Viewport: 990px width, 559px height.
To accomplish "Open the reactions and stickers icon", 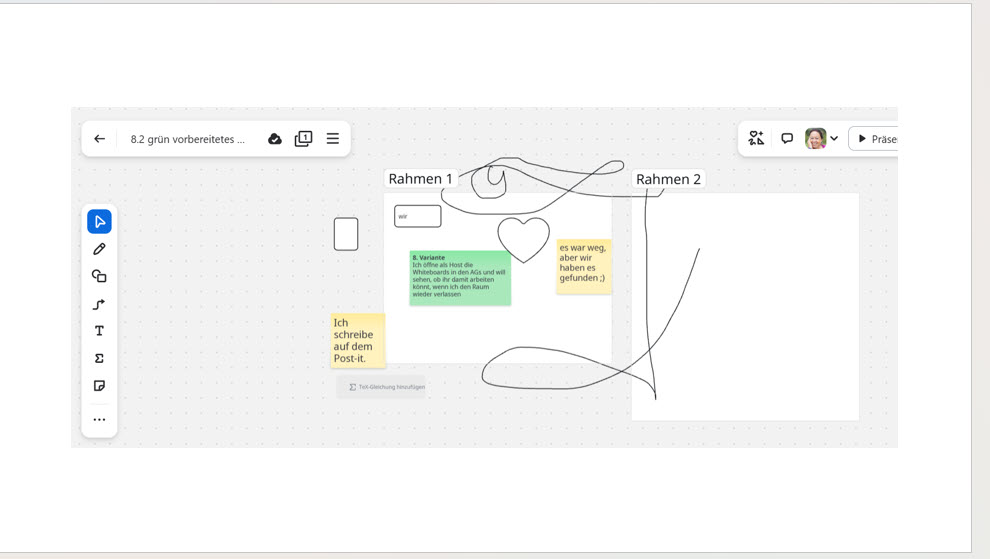I will pos(756,139).
